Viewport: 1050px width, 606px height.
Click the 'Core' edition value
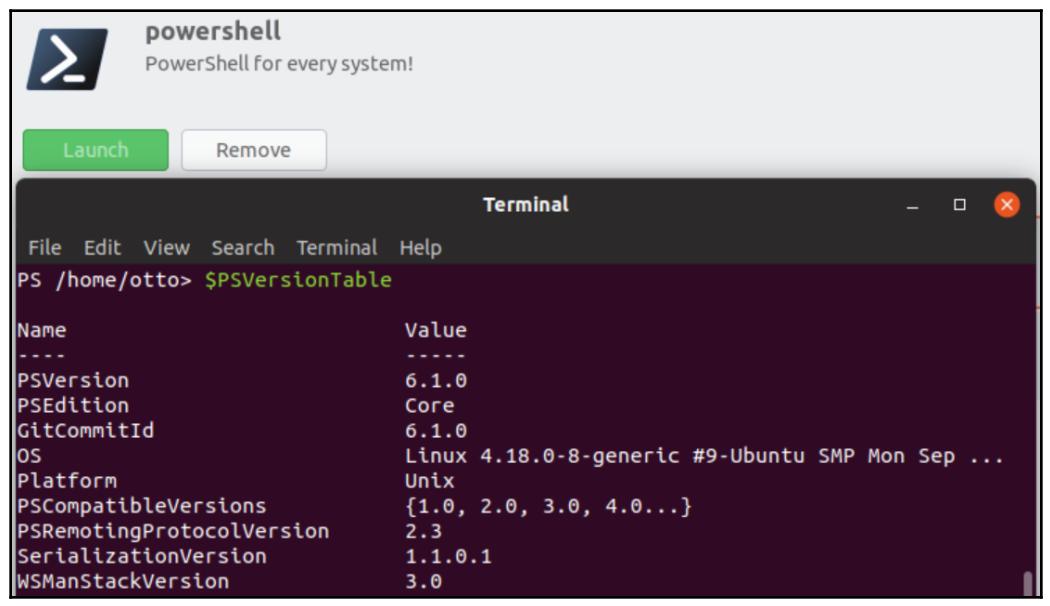pyautogui.click(x=429, y=405)
